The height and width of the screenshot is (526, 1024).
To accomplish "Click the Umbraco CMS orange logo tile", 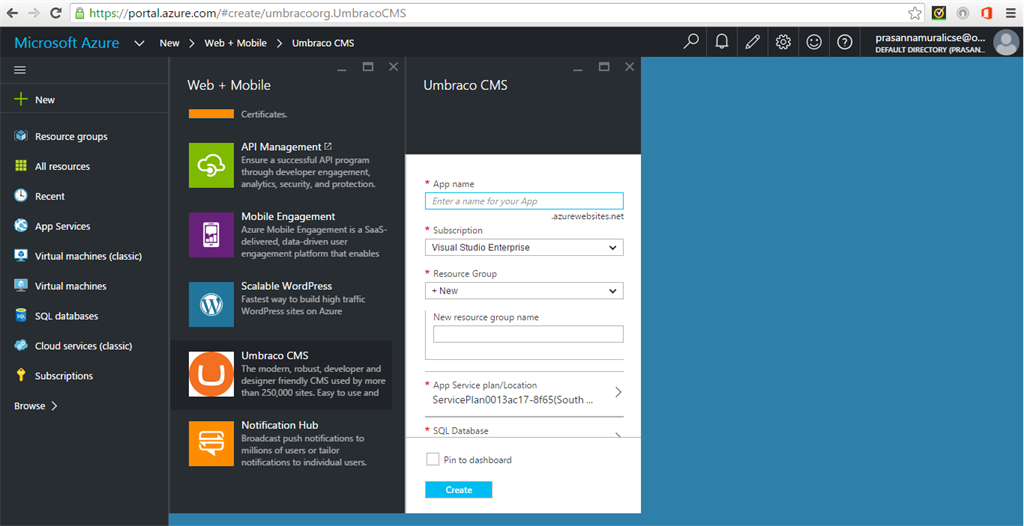I will click(x=211, y=374).
